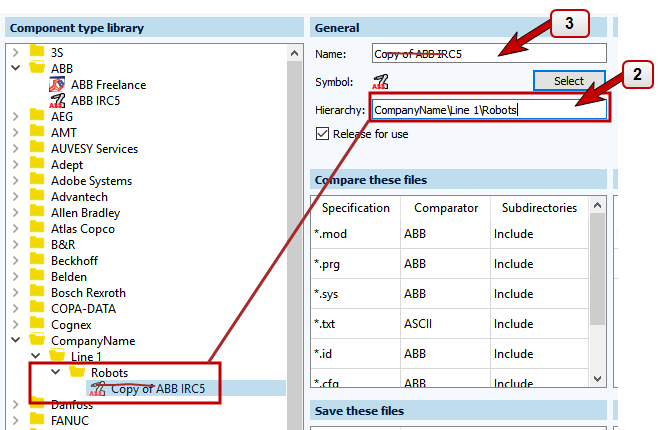The height and width of the screenshot is (430, 663).
Task: Click the Belden folder icon
Action: point(37,276)
